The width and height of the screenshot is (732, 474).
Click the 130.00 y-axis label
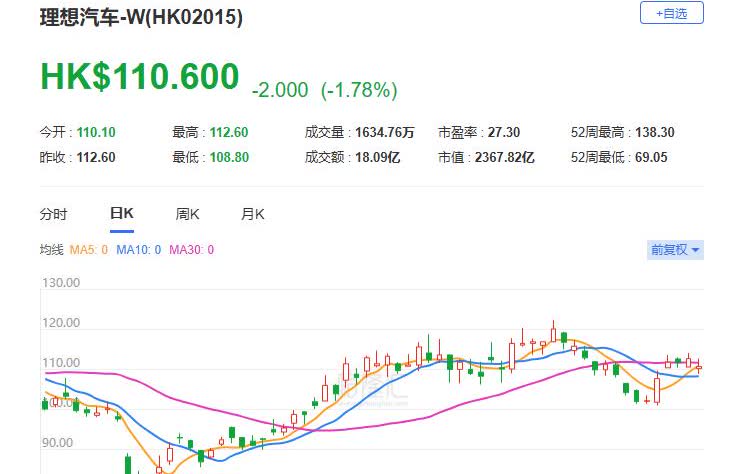pos(61,283)
